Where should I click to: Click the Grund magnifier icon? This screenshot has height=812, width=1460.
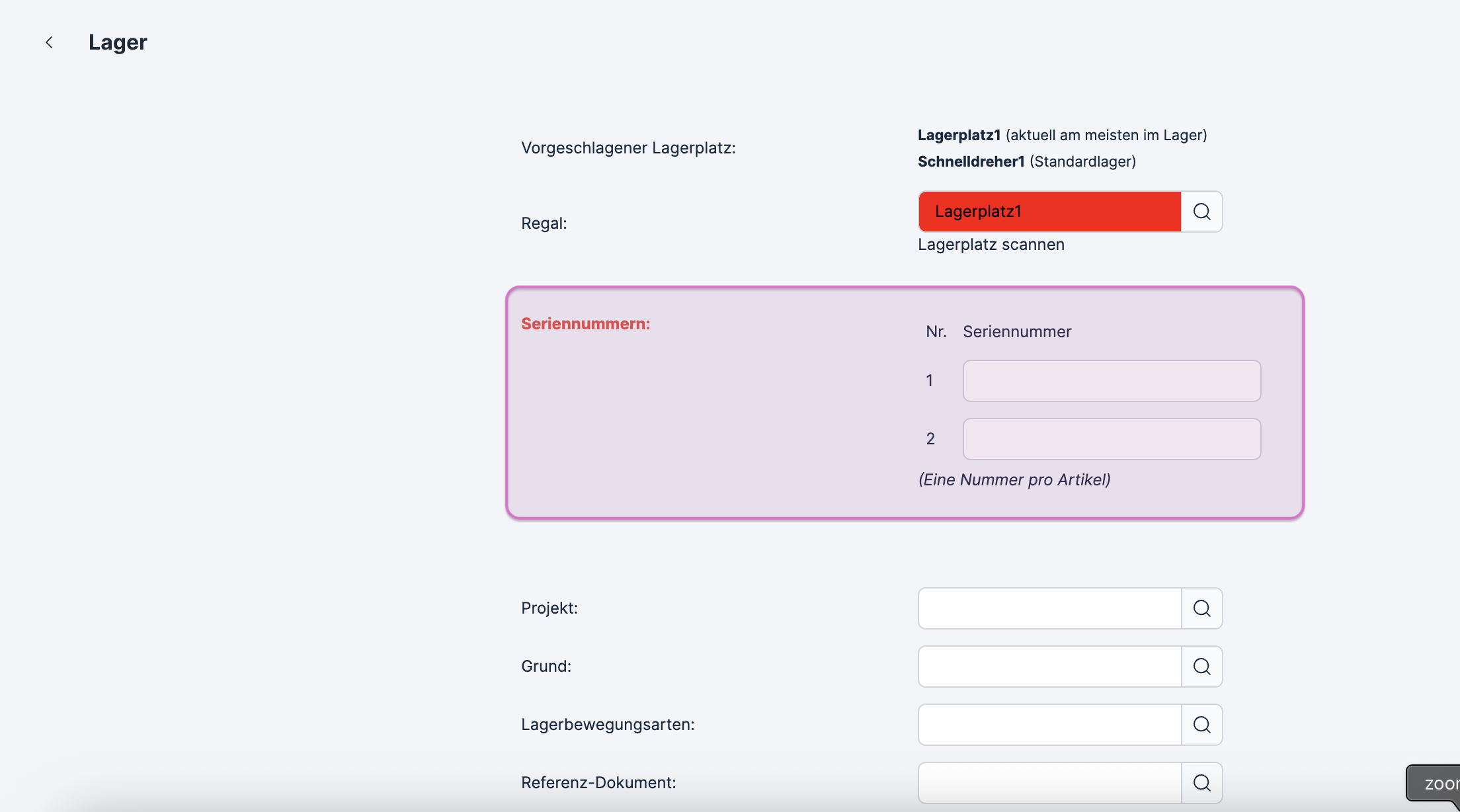(1201, 667)
